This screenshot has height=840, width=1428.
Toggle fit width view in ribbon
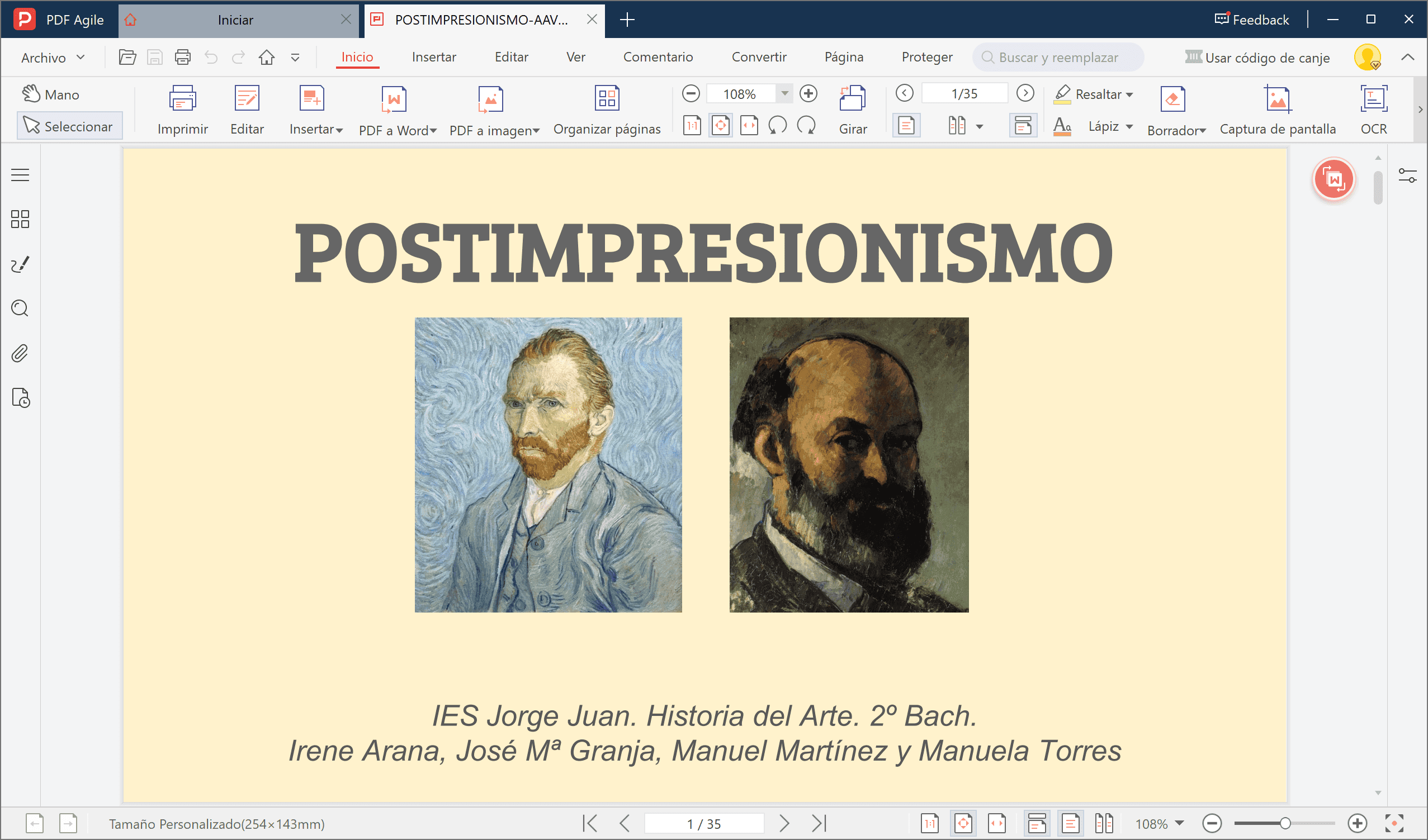749,125
